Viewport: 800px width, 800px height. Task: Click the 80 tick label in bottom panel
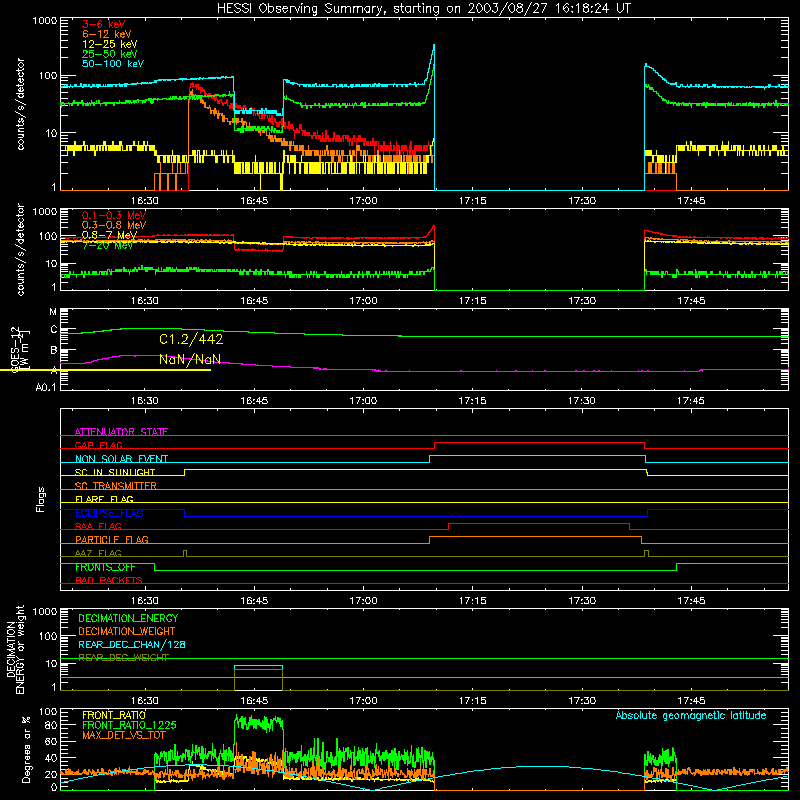point(51,725)
